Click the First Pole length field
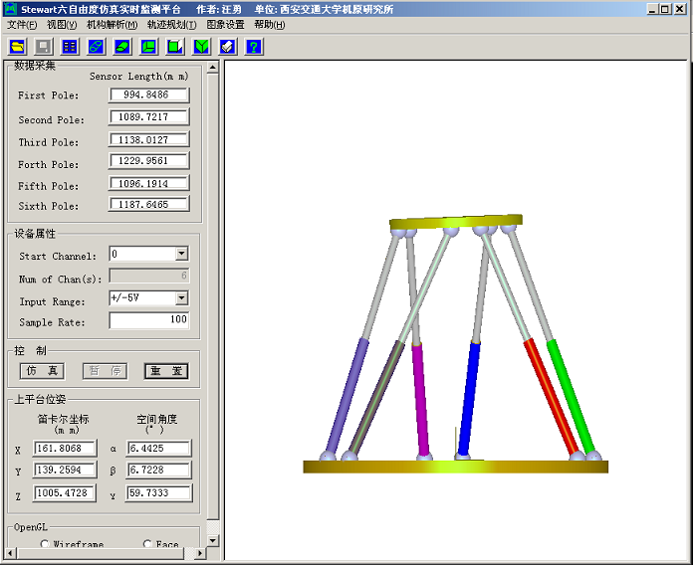The image size is (695, 567). coord(148,95)
